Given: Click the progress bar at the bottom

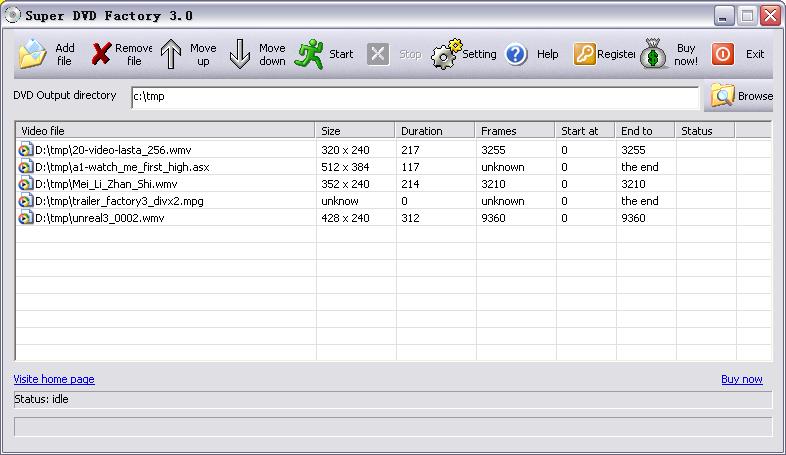Looking at the screenshot, I should (x=393, y=427).
